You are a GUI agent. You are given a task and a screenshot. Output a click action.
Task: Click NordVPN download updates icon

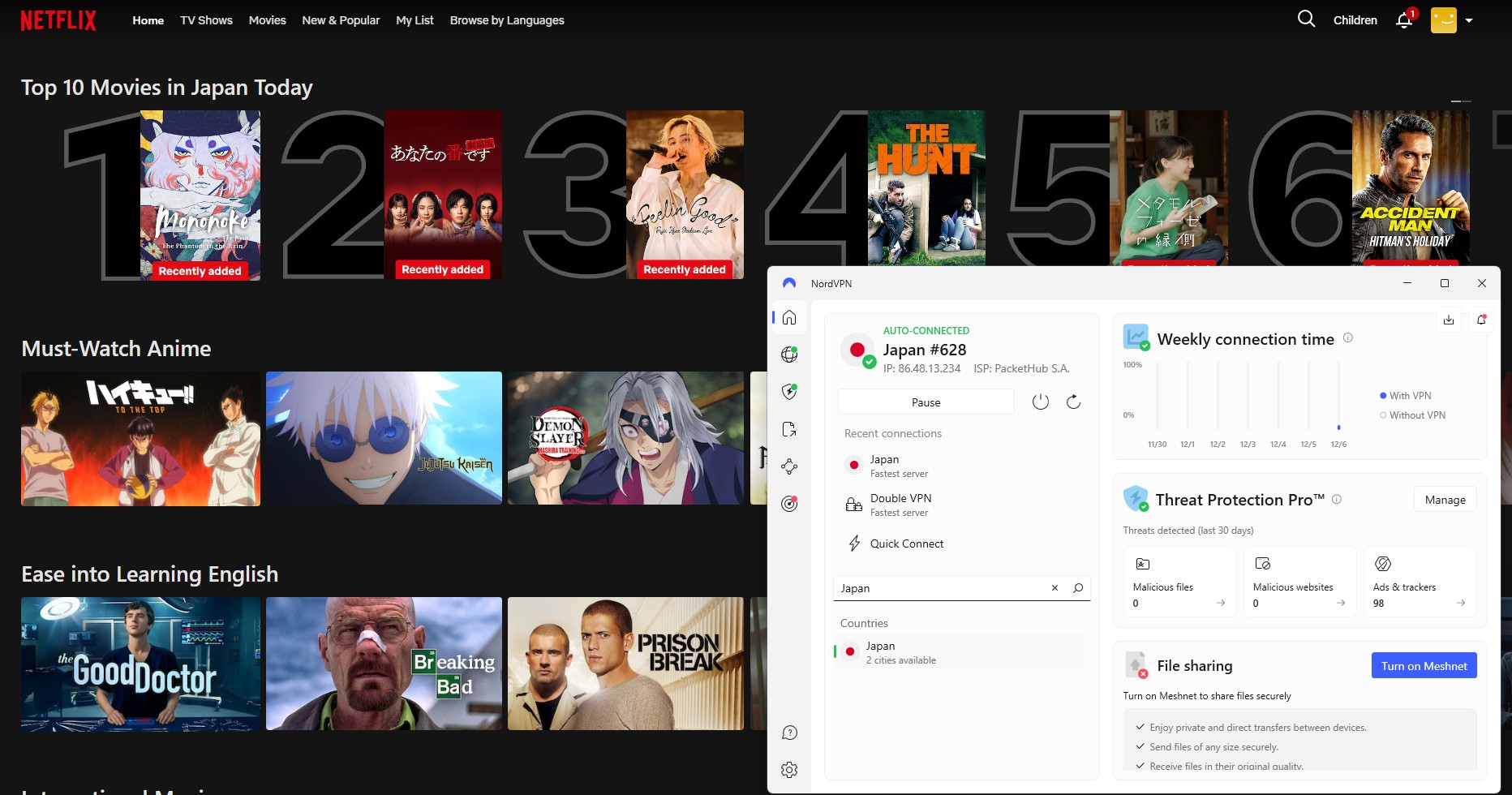tap(1449, 320)
